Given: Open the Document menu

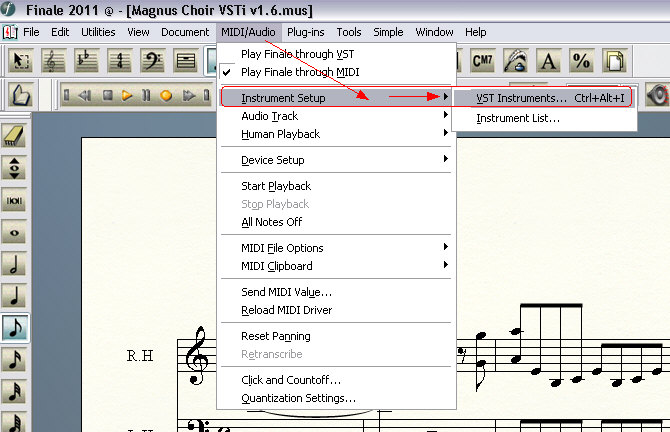Looking at the screenshot, I should (185, 32).
